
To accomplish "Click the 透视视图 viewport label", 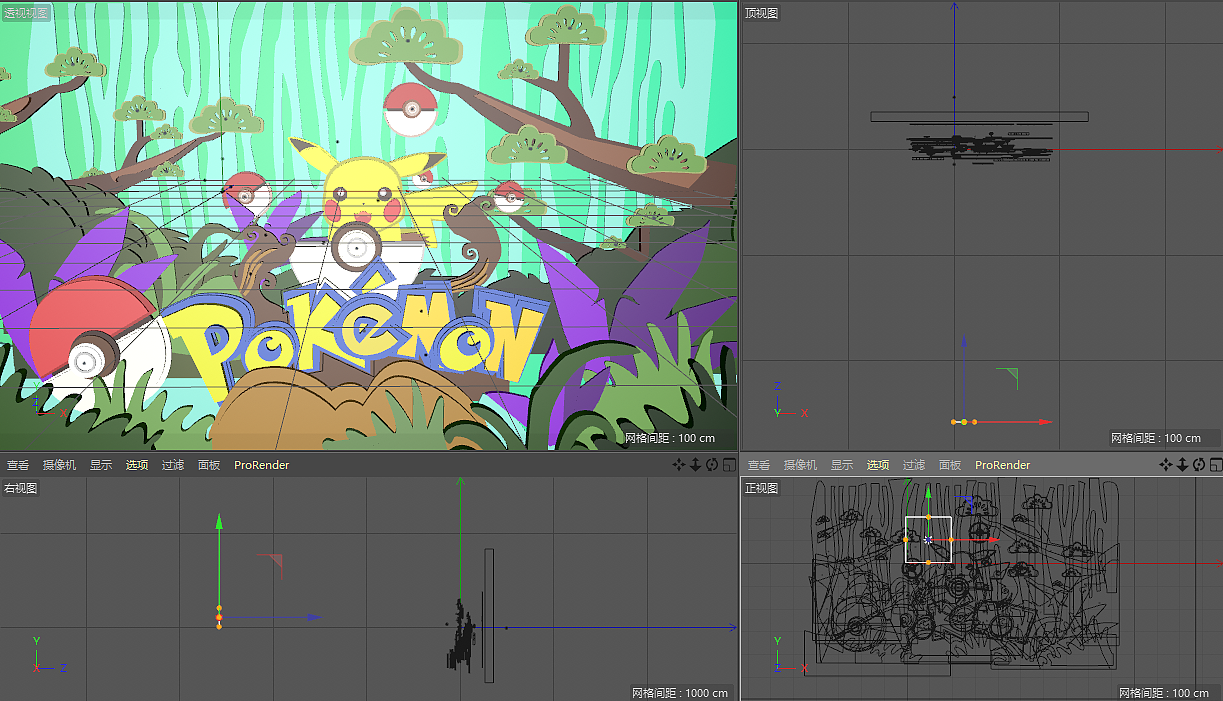I will pos(26,13).
